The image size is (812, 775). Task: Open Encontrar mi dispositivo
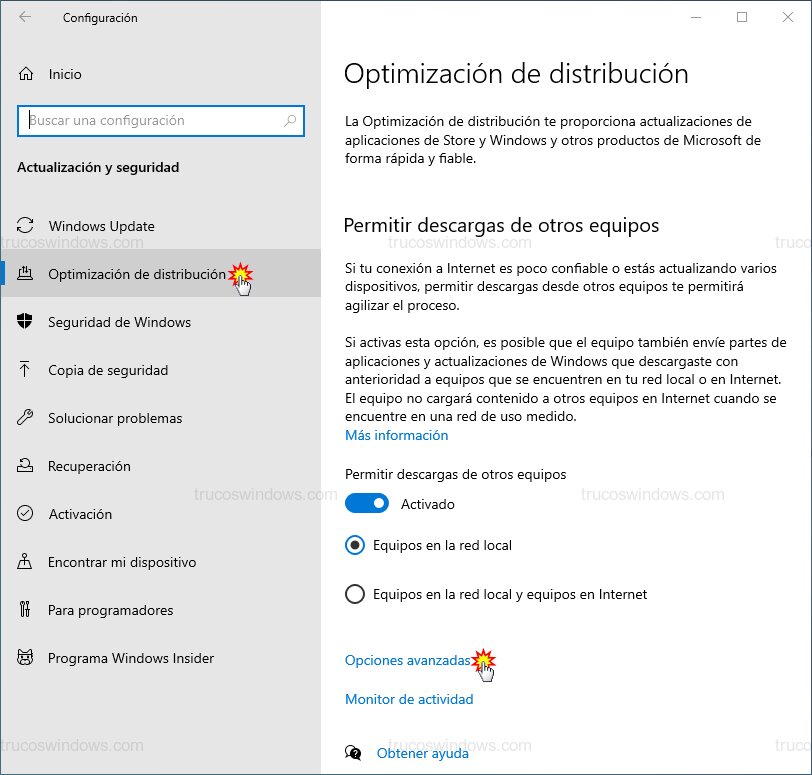[x=122, y=562]
